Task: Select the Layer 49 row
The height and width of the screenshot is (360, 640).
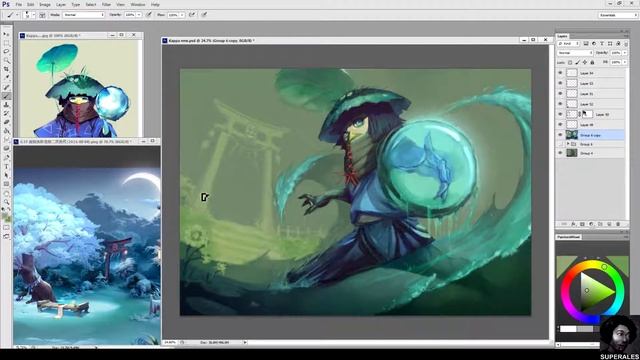Action: point(591,124)
